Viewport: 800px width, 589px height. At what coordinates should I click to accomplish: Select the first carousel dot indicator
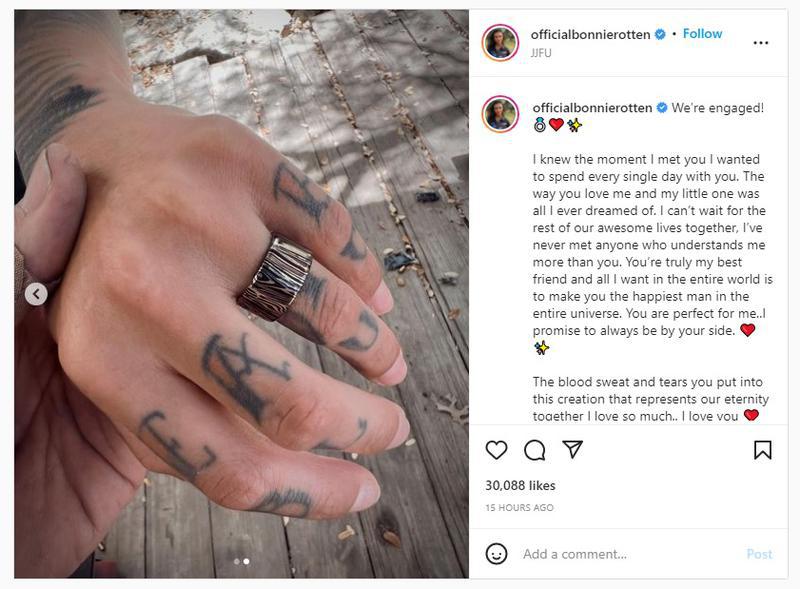pyautogui.click(x=236, y=561)
